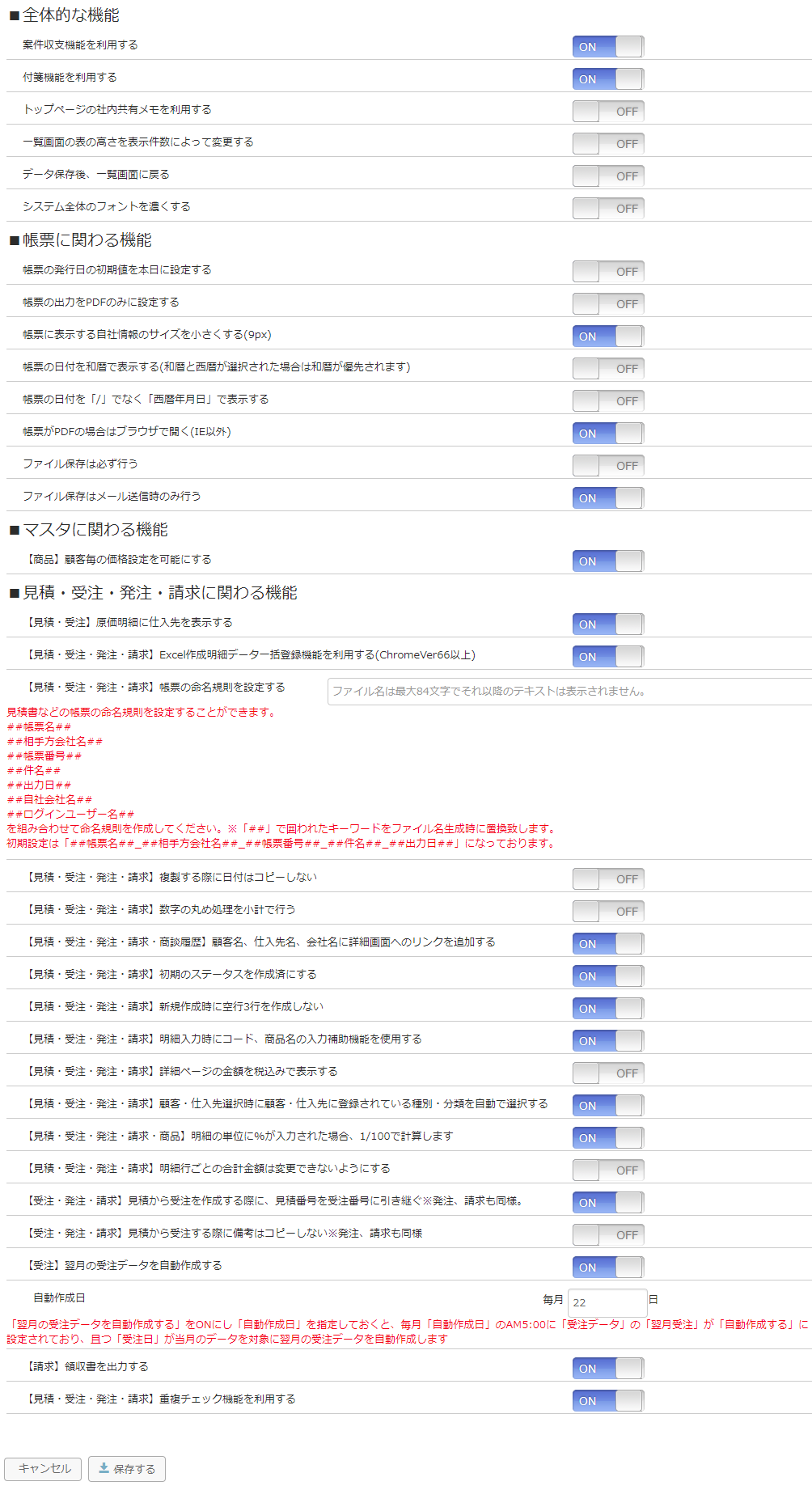Viewport: 812px width, 1490px height.
Task: Disable 新規作成時に空行3行を作成しない switch
Action: click(608, 1009)
